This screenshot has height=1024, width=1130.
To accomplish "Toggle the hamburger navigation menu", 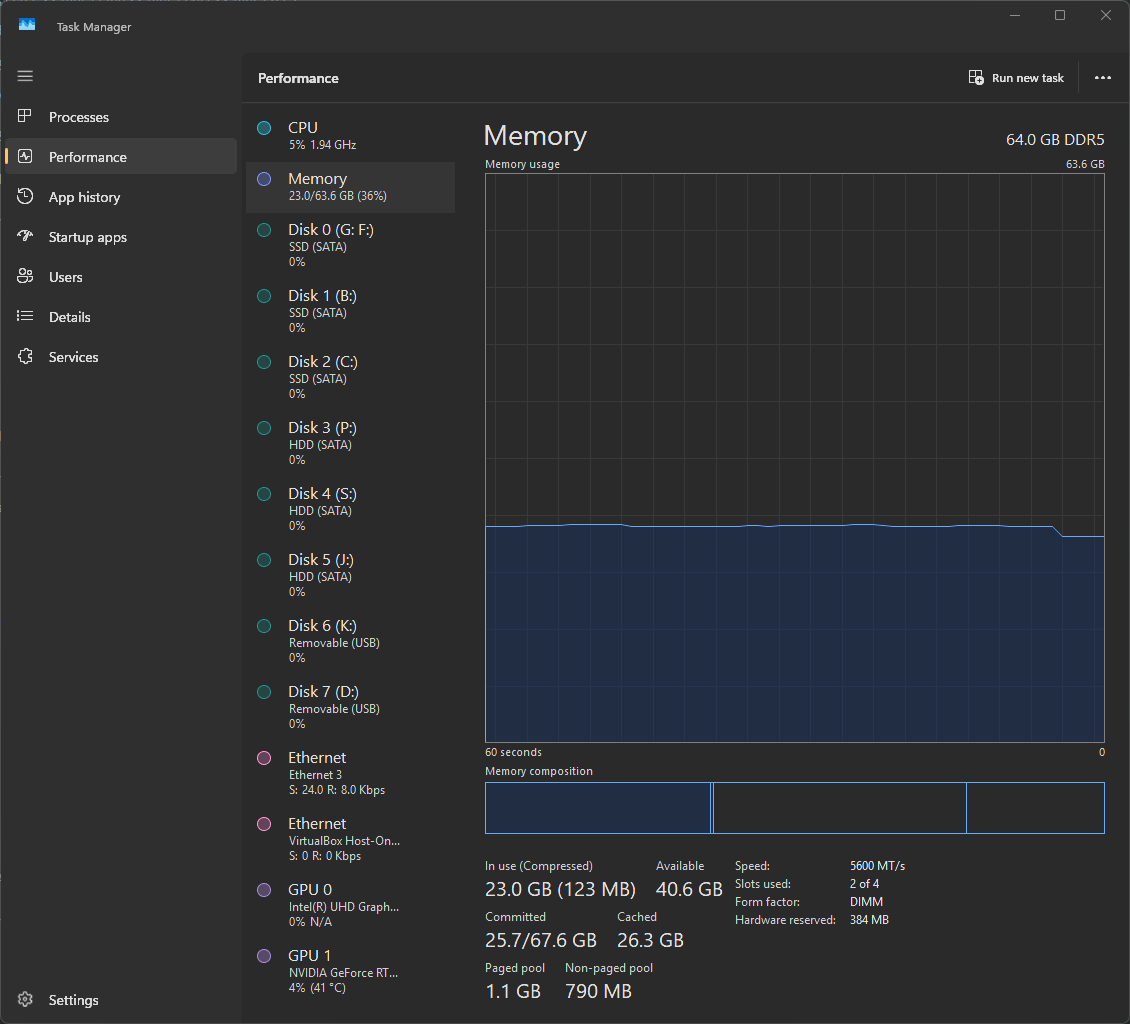I will pos(25,76).
